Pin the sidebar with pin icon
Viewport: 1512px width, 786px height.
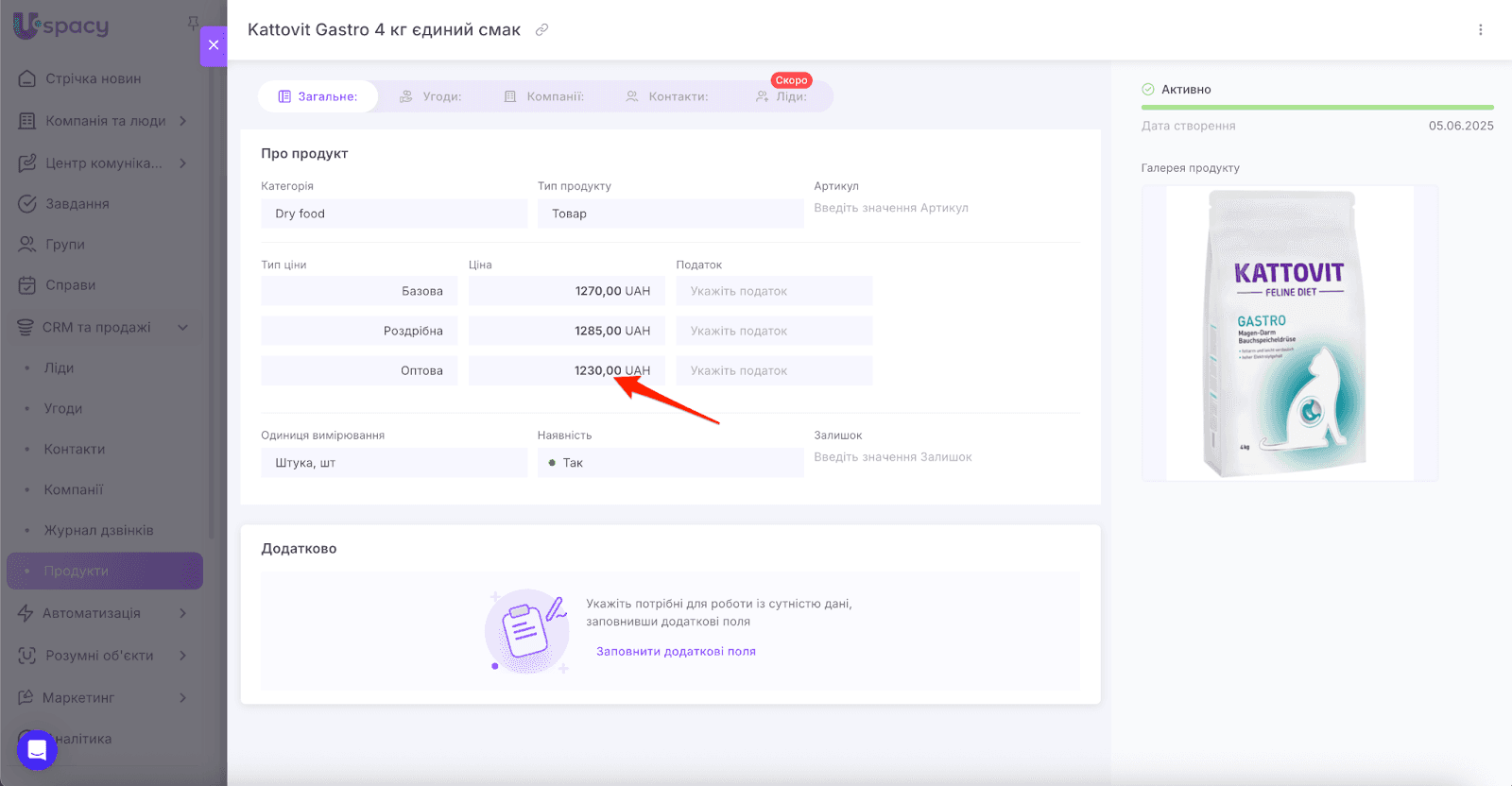pyautogui.click(x=193, y=23)
